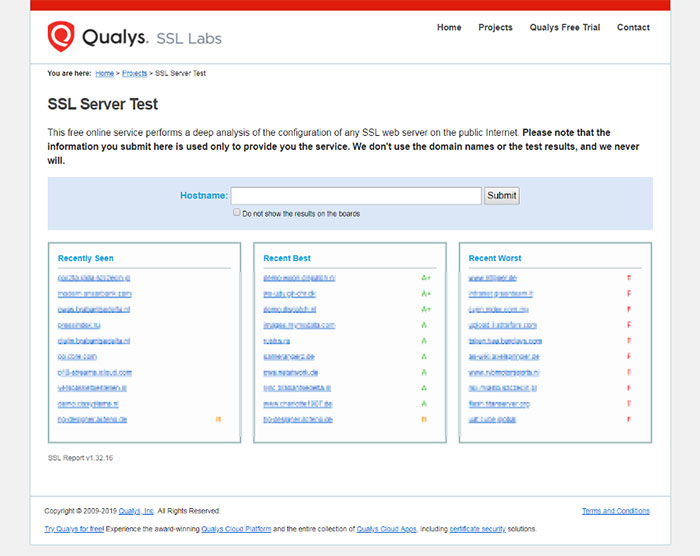Click the Submit button
The image size is (700, 556).
point(502,196)
